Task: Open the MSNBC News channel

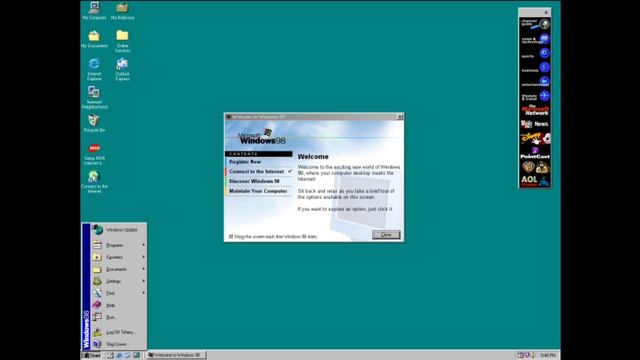Action: 535,124
